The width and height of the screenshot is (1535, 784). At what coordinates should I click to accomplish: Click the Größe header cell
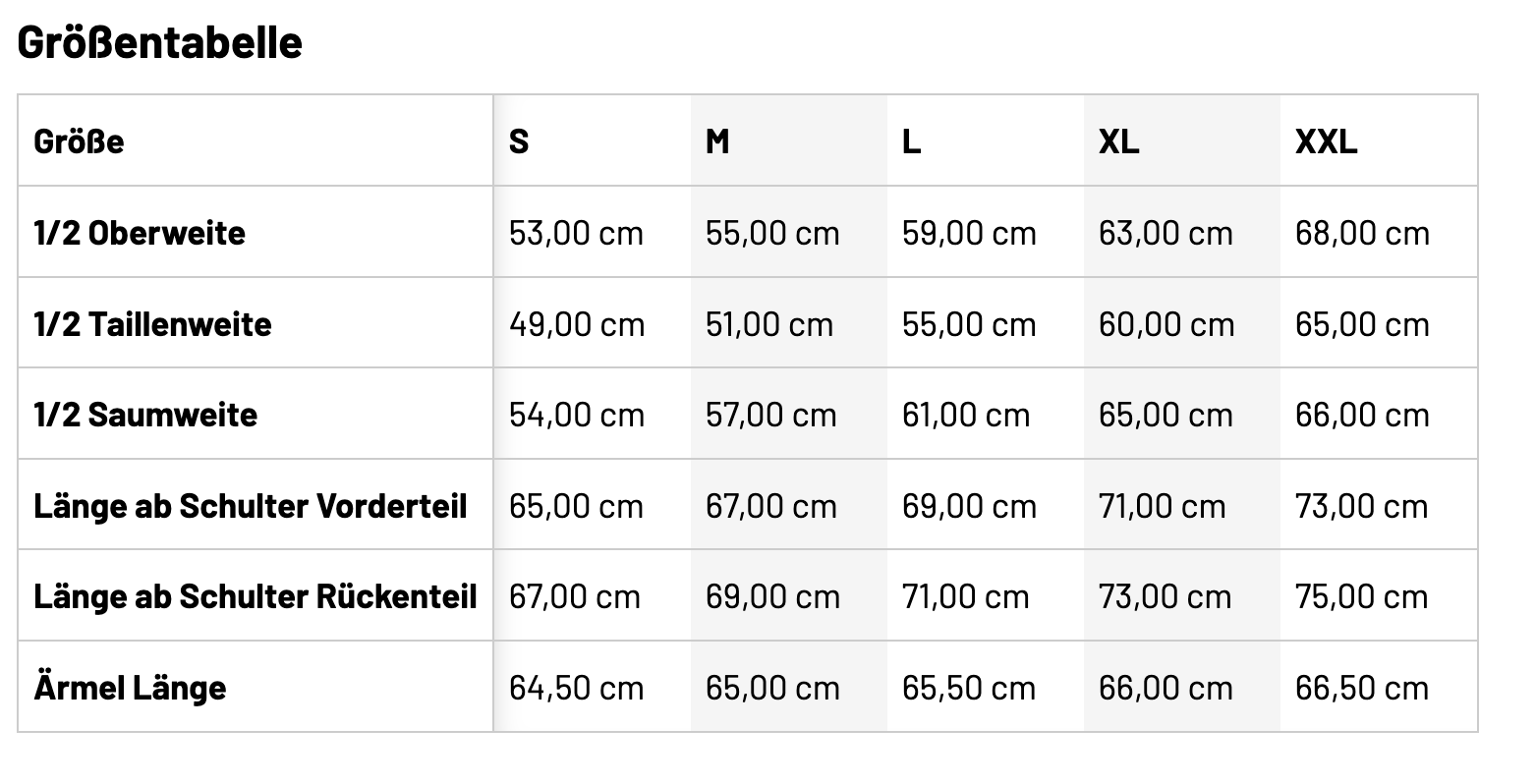[x=79, y=141]
